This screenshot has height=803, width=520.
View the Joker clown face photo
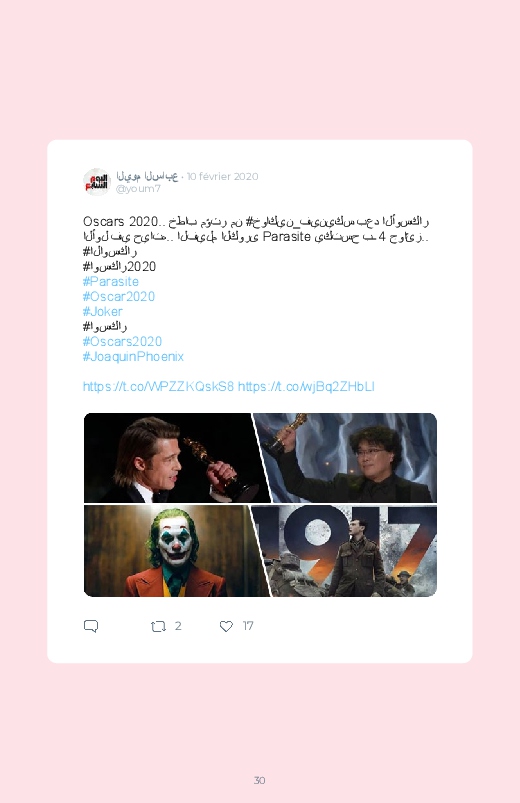(174, 551)
